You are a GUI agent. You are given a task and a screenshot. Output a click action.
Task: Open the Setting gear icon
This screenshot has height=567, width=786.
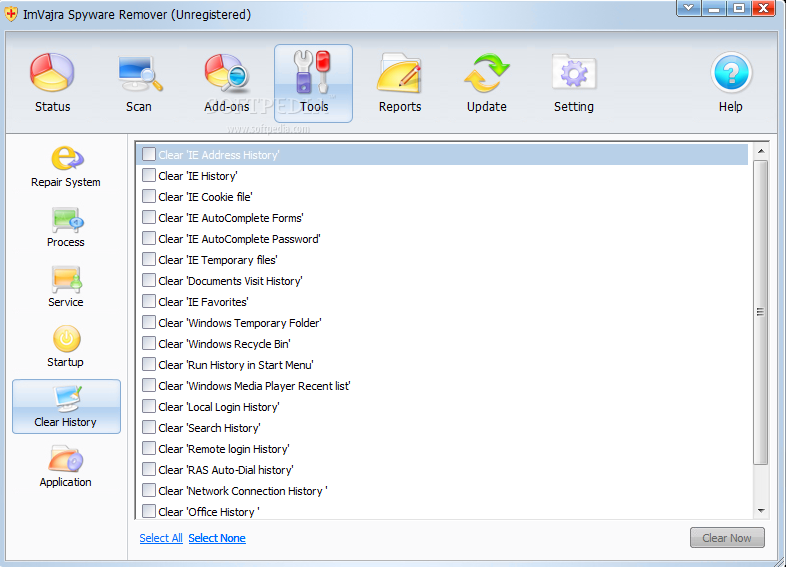point(574,73)
